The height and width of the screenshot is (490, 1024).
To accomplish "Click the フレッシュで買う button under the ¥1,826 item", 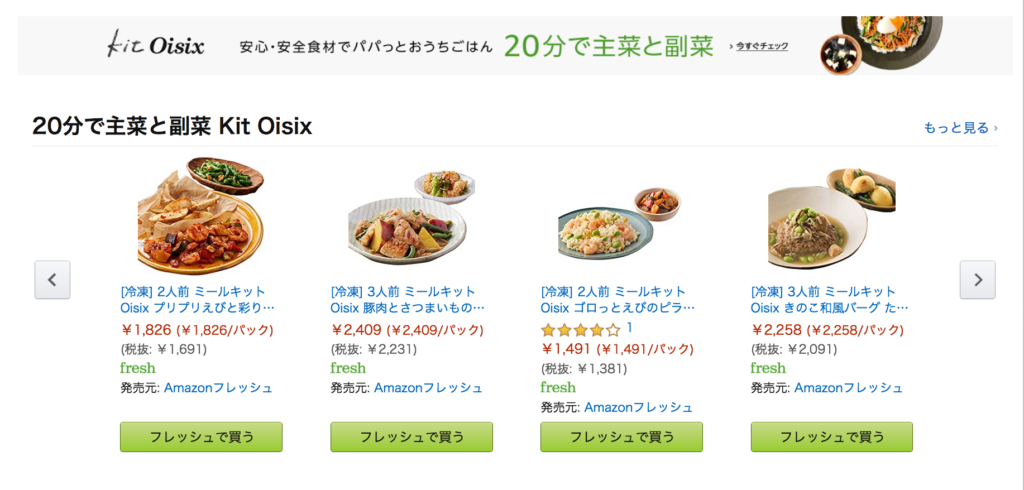I will tap(201, 436).
